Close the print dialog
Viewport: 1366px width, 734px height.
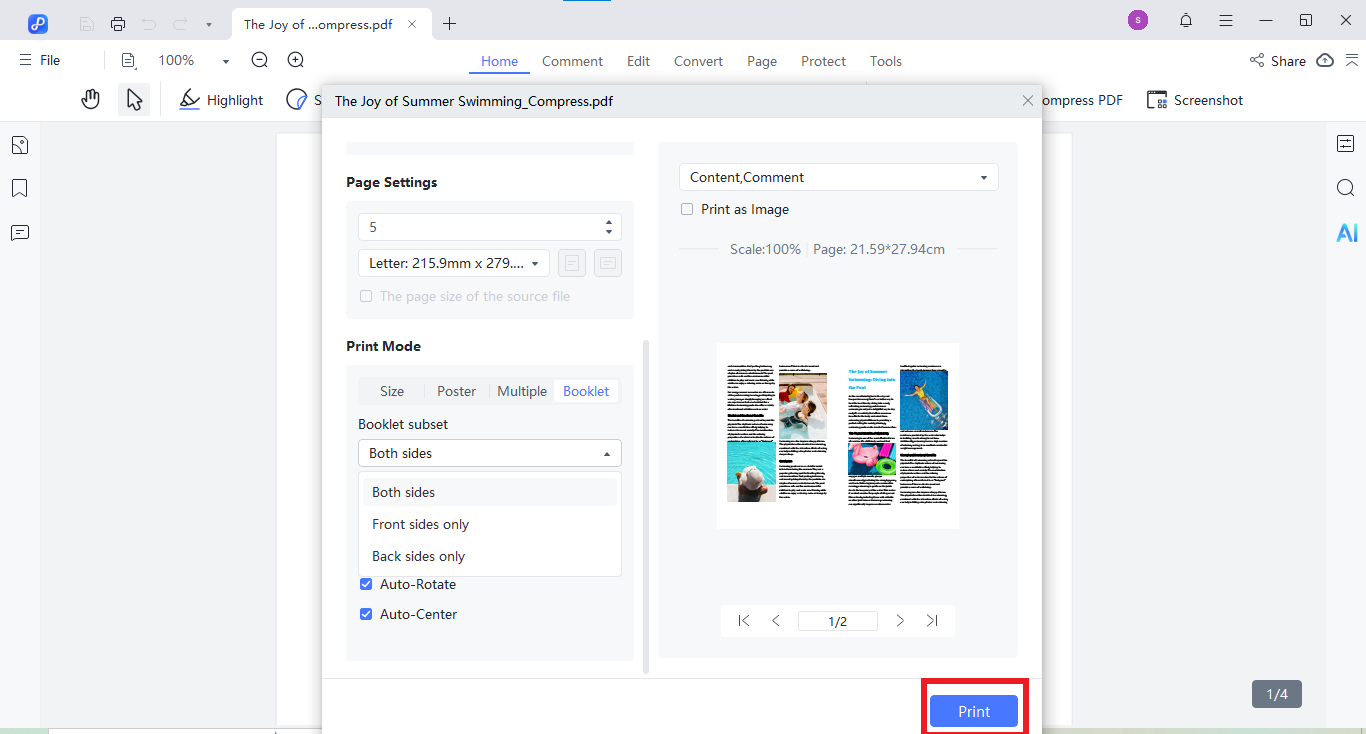[1028, 101]
